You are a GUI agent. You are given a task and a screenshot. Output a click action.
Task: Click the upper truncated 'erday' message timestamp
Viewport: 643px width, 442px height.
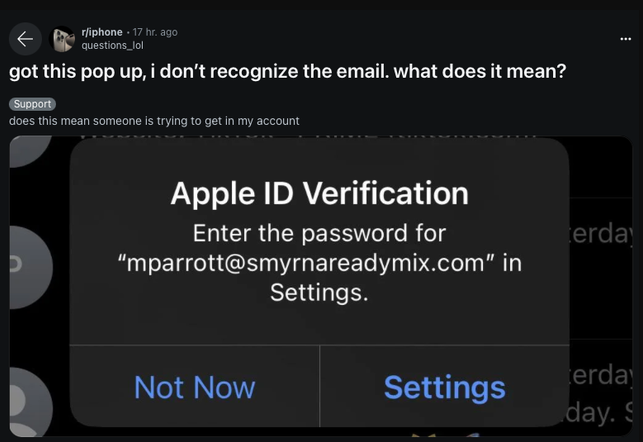[x=601, y=234]
